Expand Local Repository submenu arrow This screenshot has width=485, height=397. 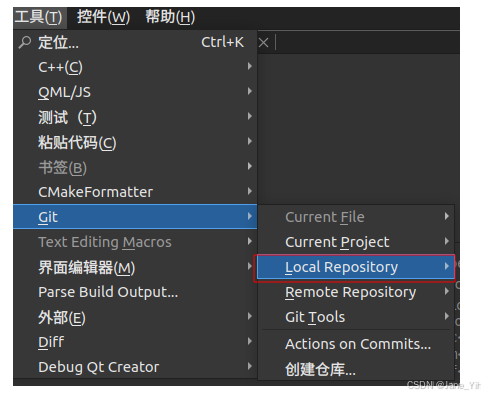(447, 266)
